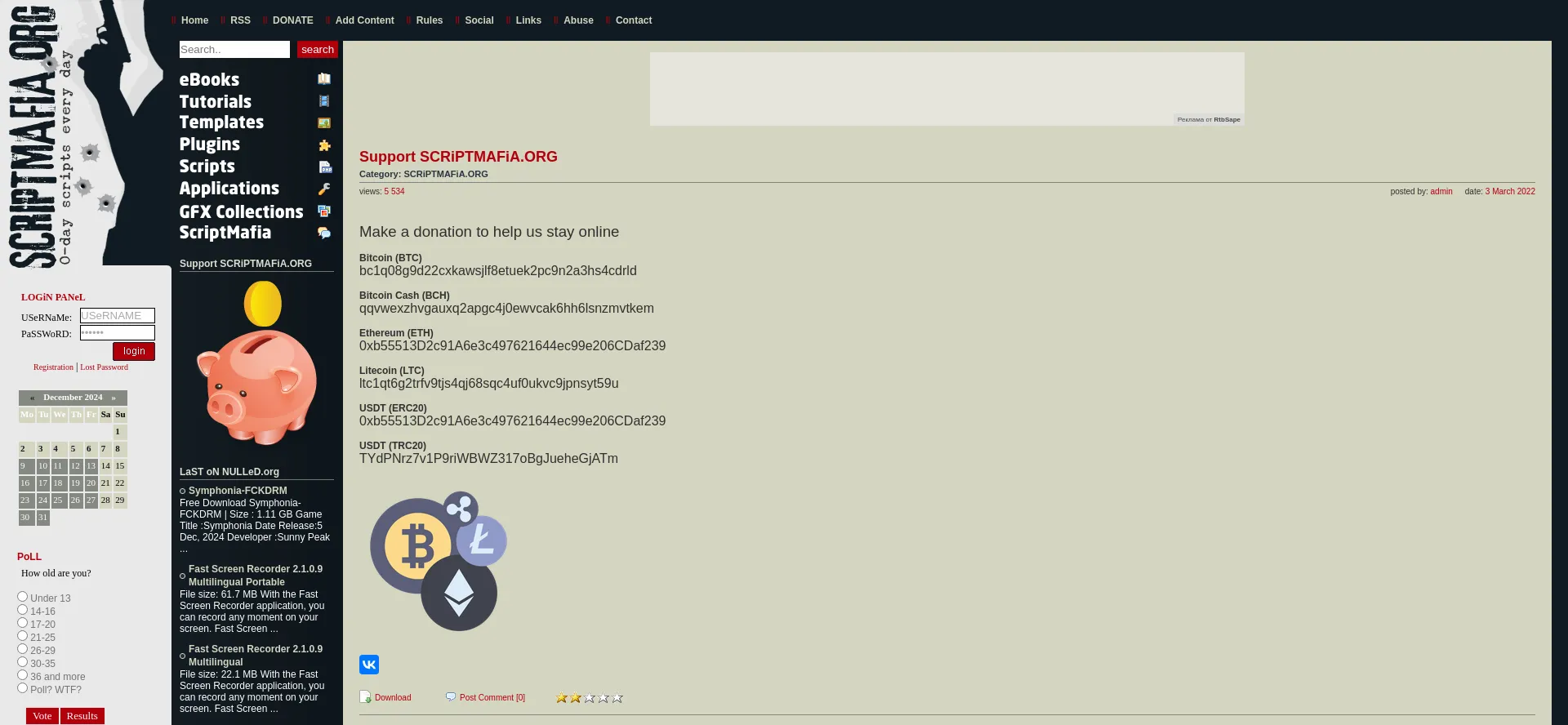The image size is (1568, 725).
Task: Go to previous month in calendar
Action: 32,398
